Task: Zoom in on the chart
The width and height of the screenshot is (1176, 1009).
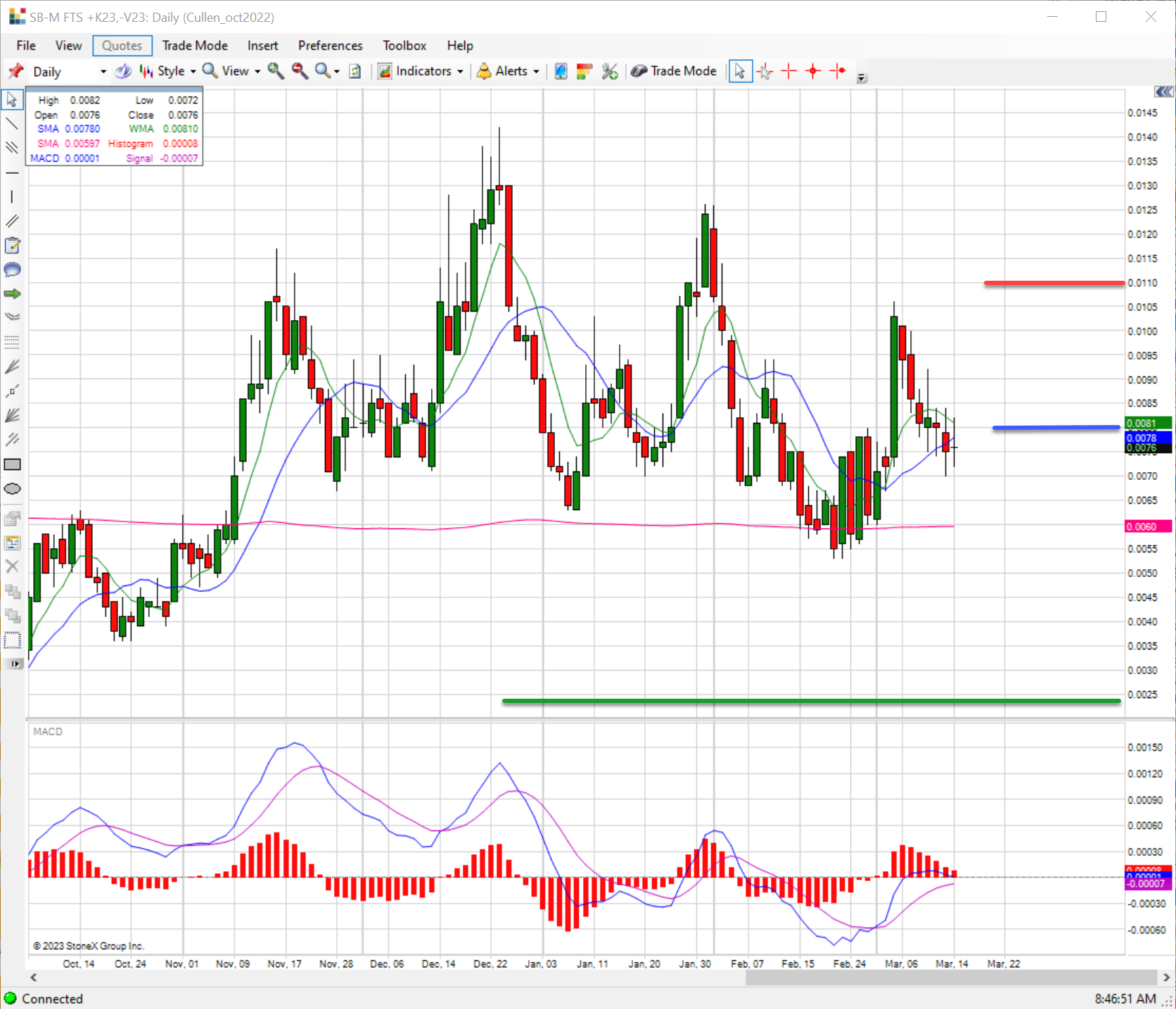Action: pyautogui.click(x=276, y=71)
